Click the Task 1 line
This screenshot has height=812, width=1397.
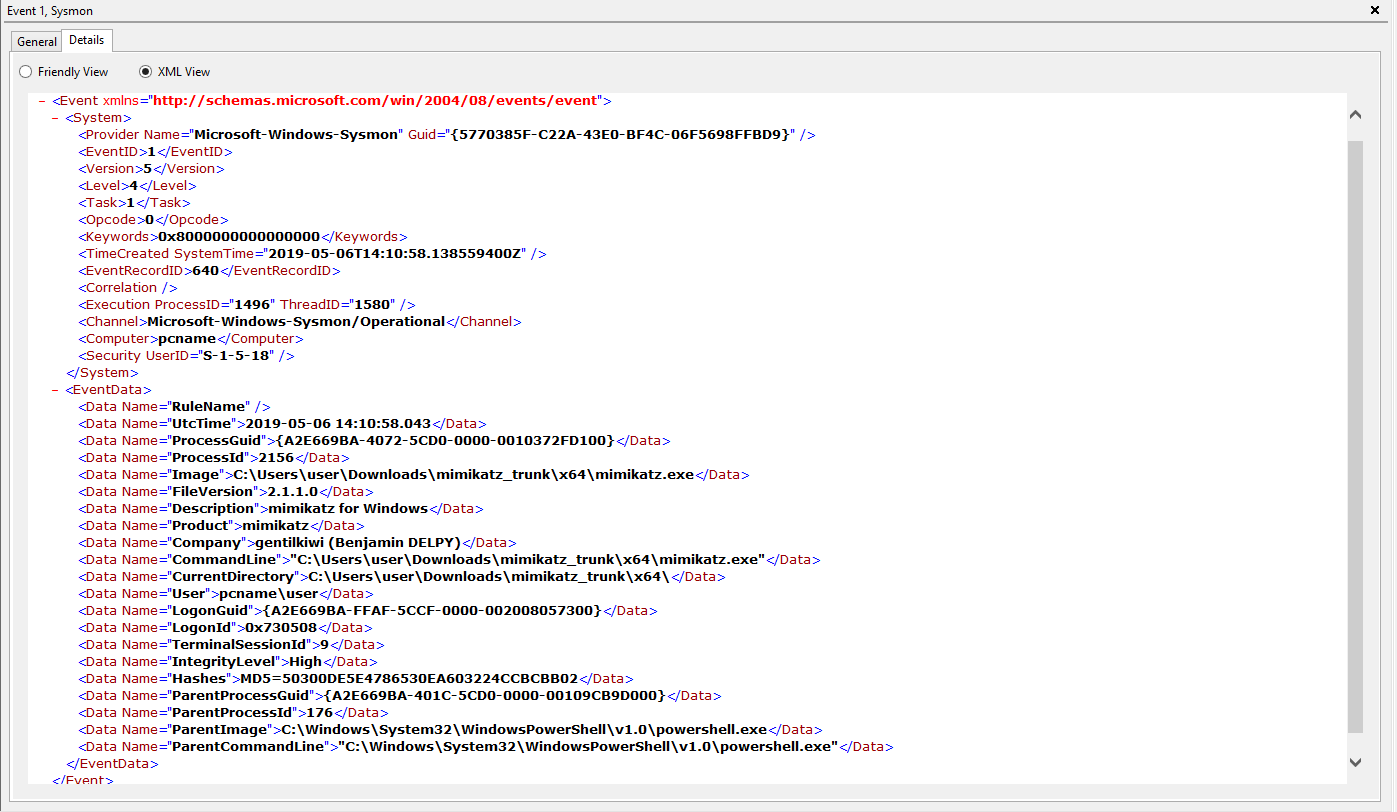tap(132, 203)
